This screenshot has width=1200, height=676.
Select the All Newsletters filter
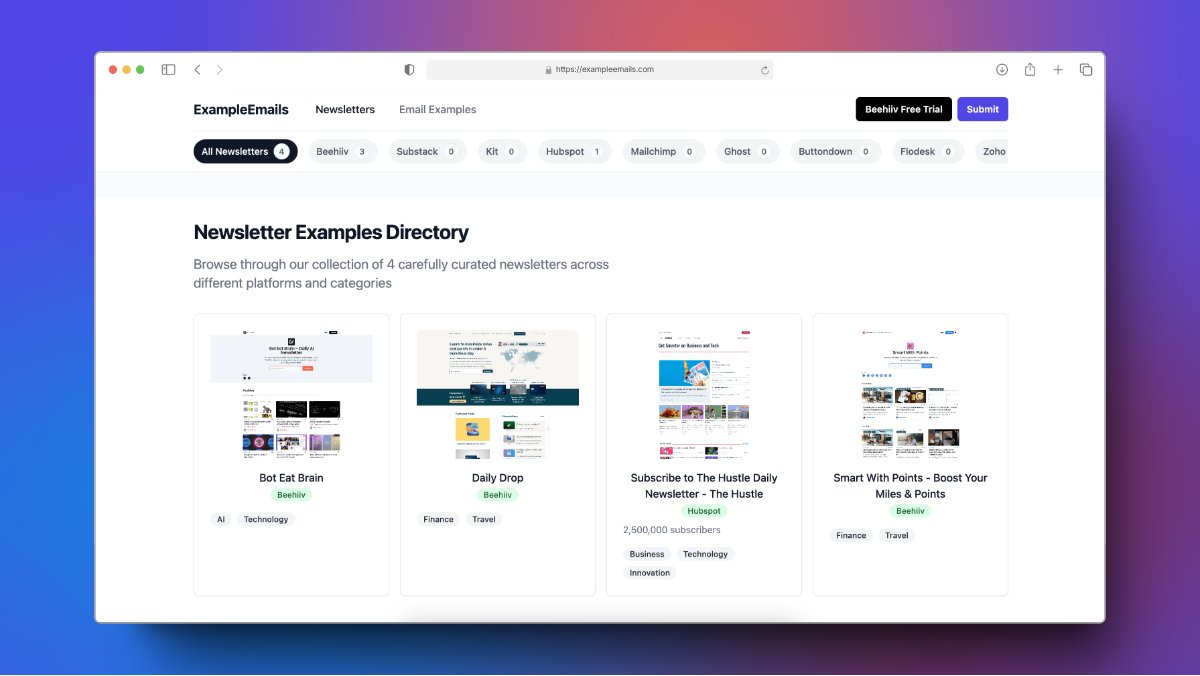tap(245, 151)
